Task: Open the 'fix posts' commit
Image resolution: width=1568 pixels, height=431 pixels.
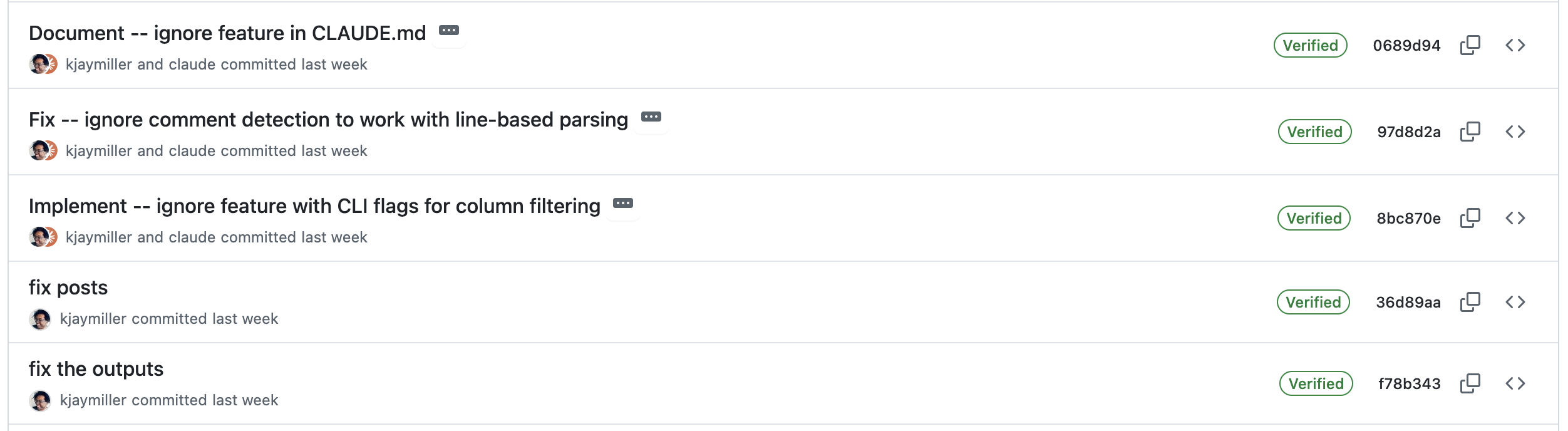Action: [x=69, y=288]
